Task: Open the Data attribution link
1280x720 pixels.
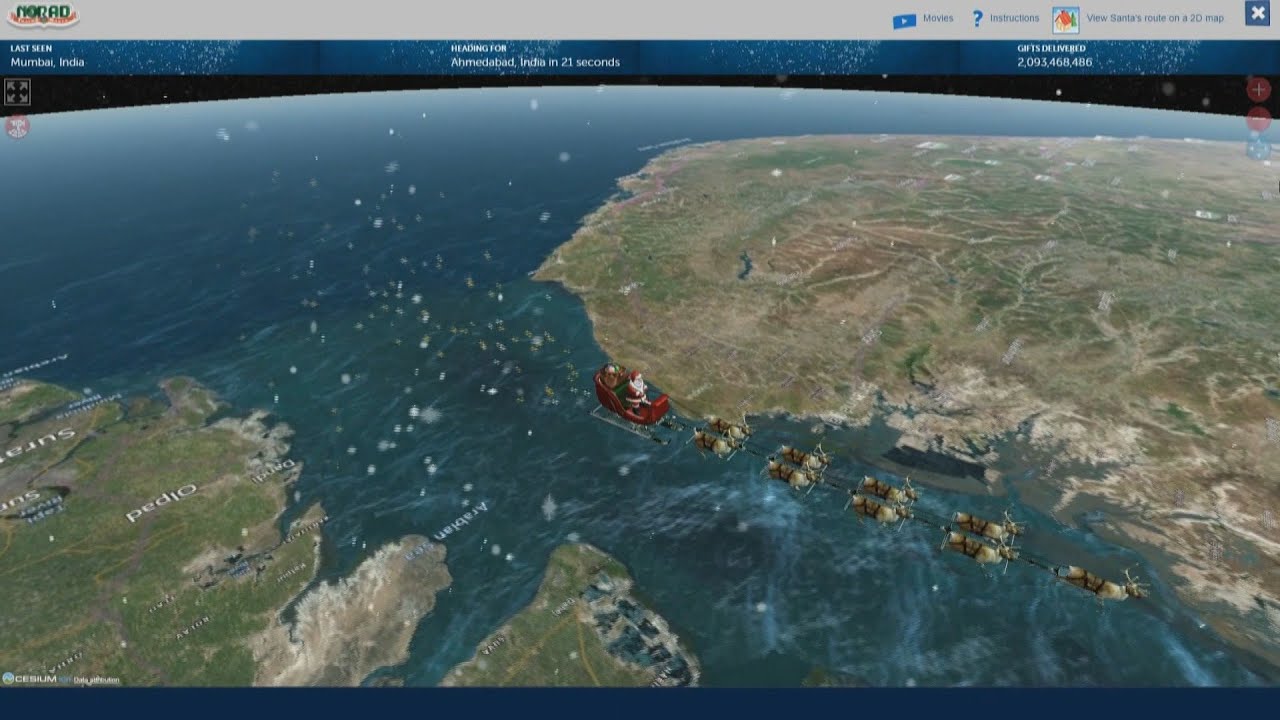Action: 96,680
